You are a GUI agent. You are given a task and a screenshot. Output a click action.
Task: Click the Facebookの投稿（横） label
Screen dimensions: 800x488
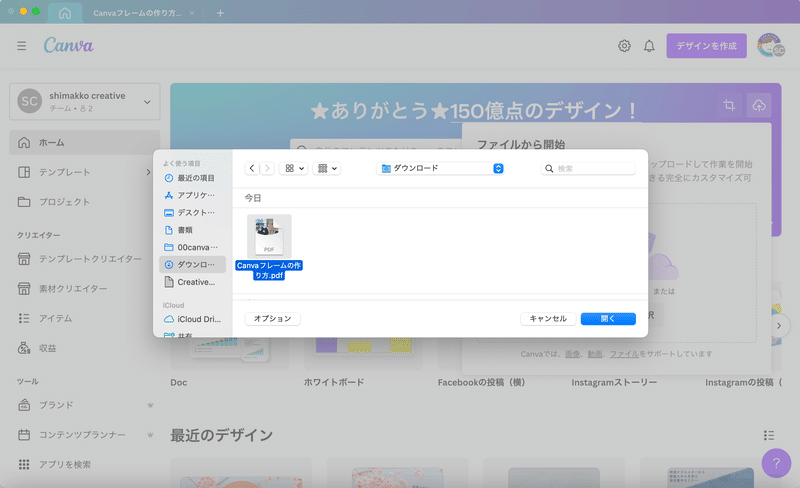pos(481,382)
